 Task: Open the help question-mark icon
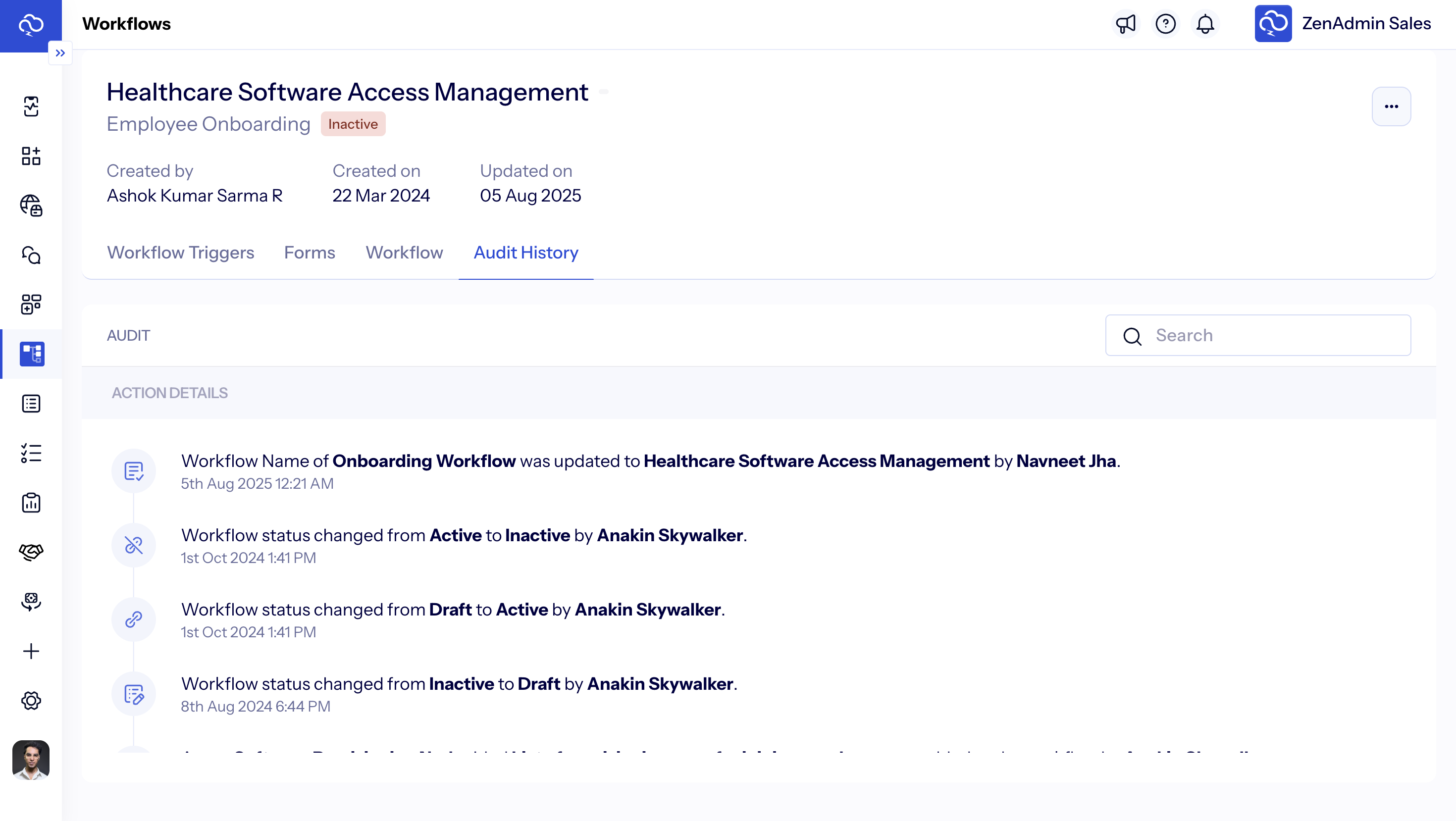point(1165,24)
